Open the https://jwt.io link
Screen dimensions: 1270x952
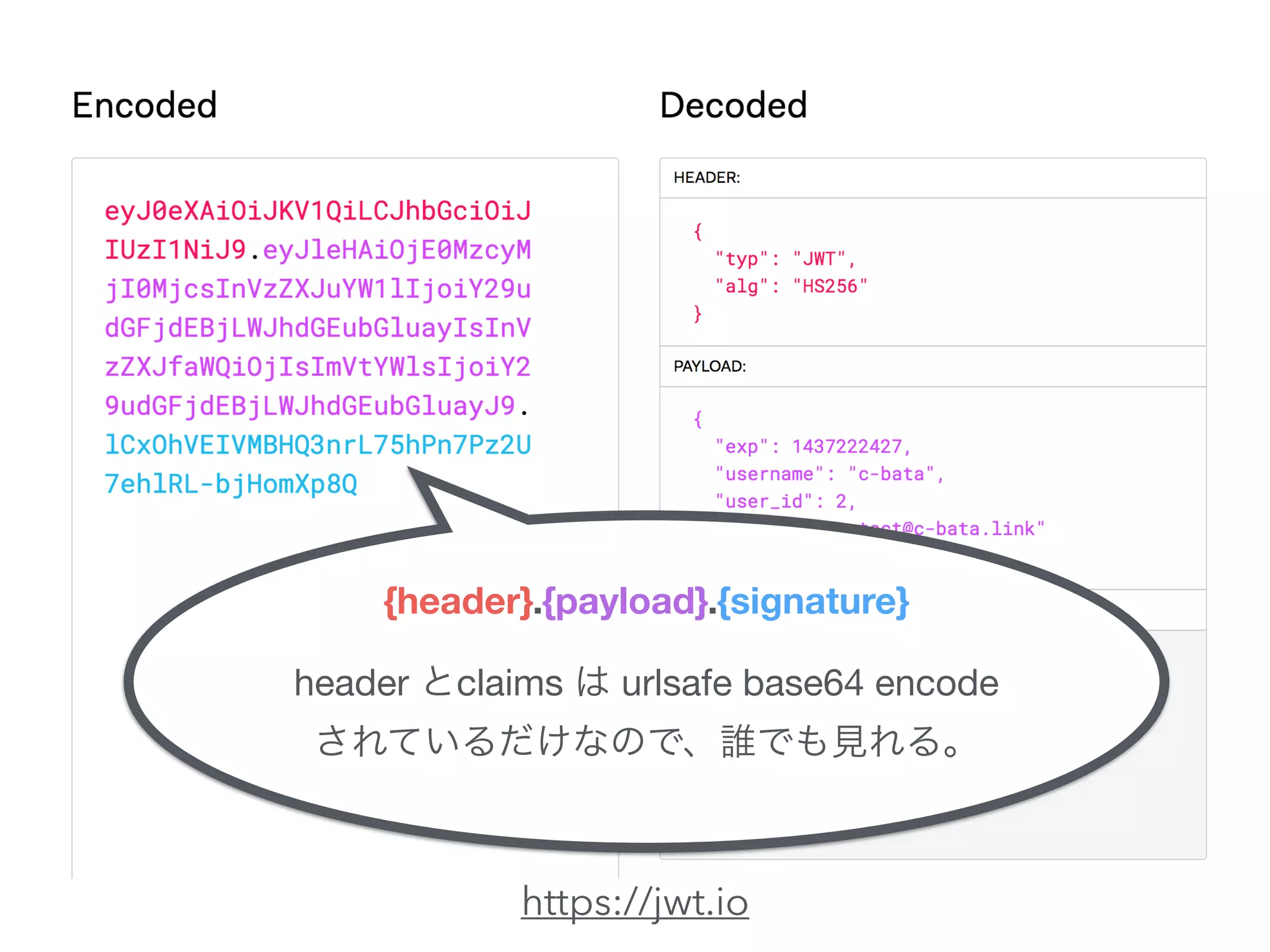tap(634, 902)
